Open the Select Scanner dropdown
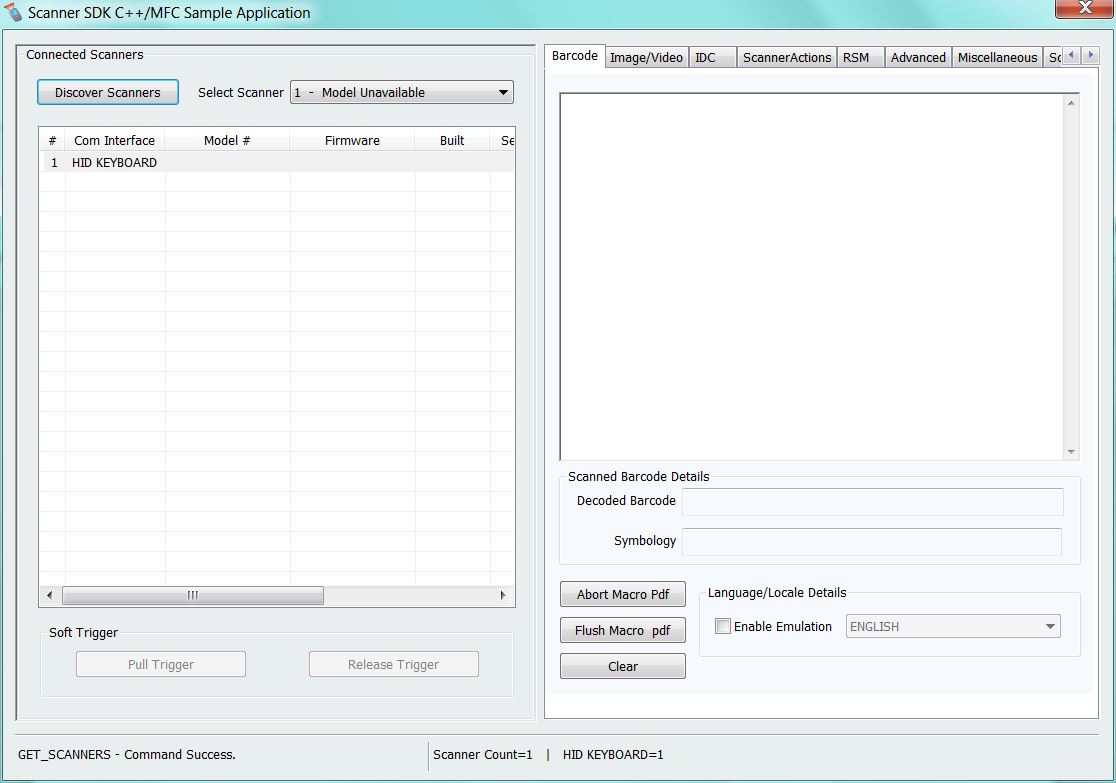 (x=503, y=93)
